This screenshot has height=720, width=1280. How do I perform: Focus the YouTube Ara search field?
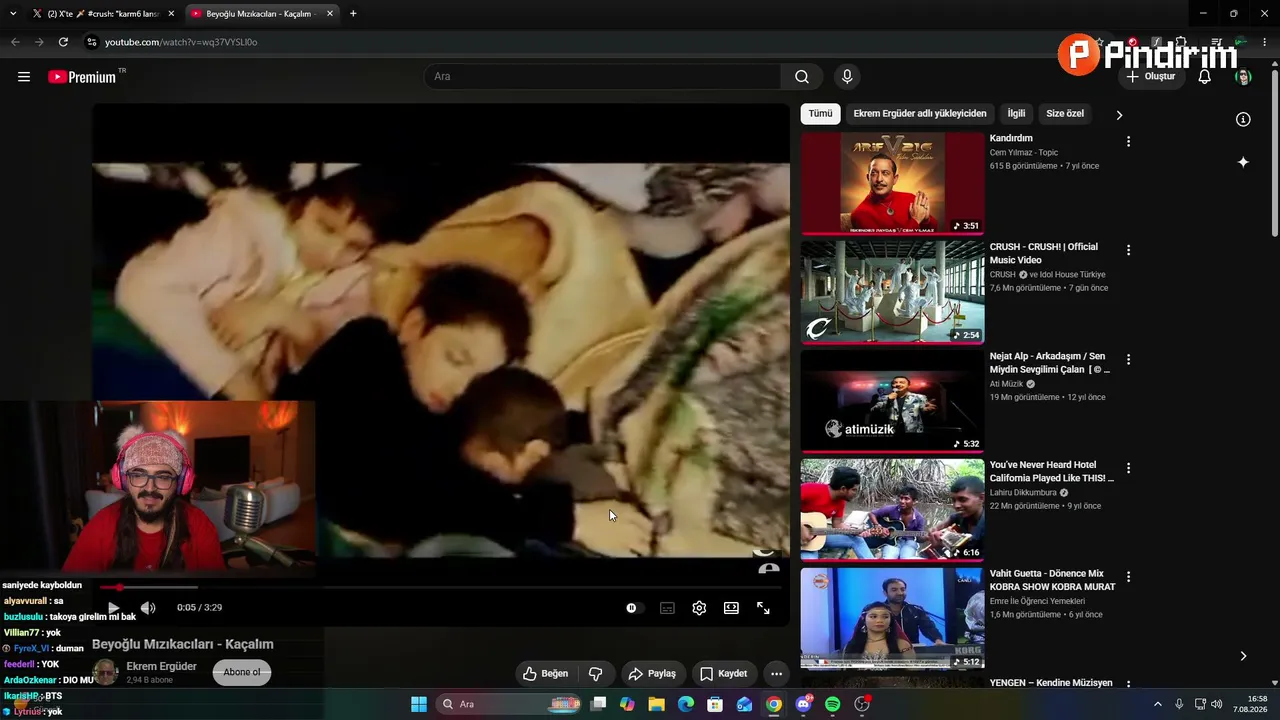[x=603, y=77]
